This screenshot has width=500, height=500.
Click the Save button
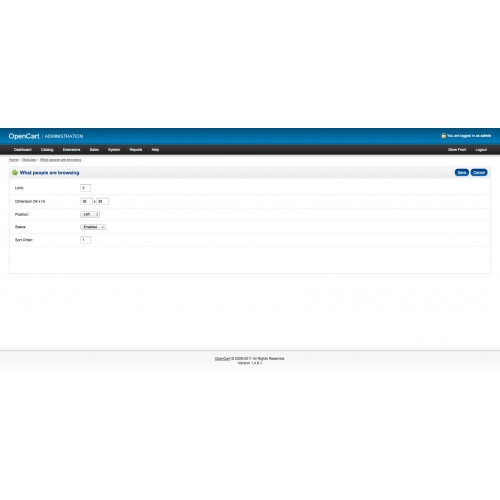462,172
